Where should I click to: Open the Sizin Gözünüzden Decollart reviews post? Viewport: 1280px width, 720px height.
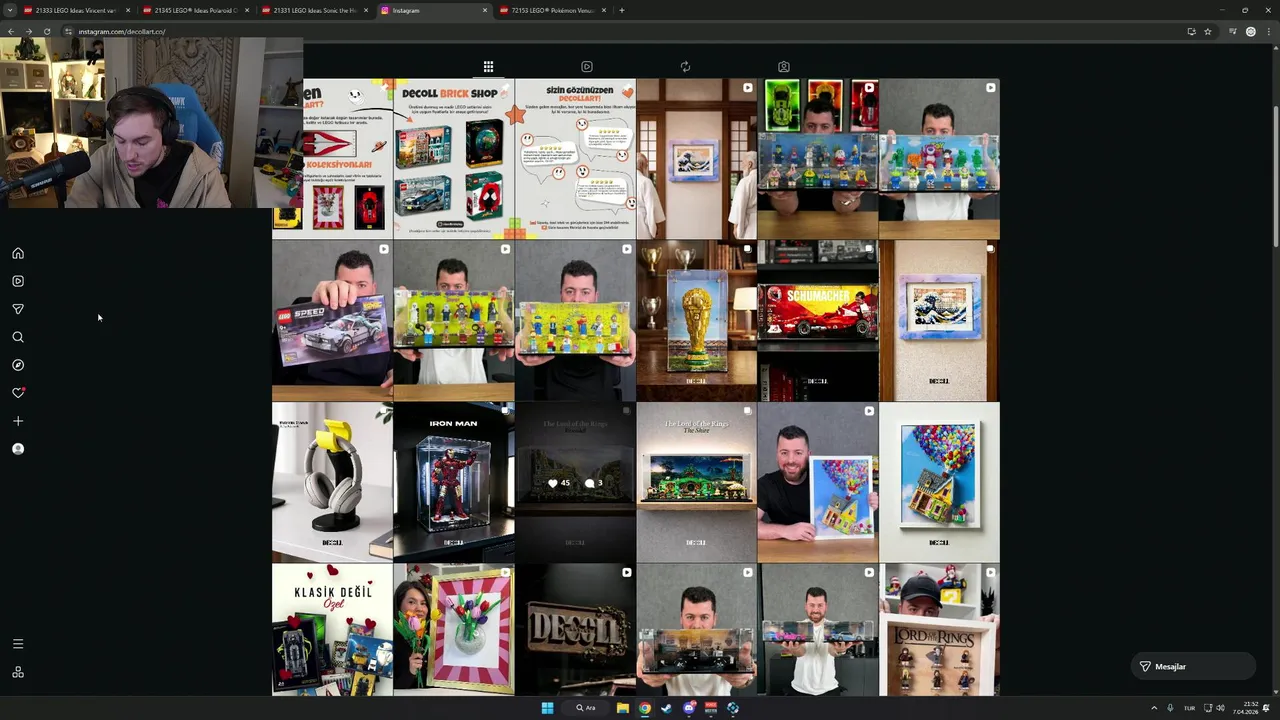coord(575,158)
